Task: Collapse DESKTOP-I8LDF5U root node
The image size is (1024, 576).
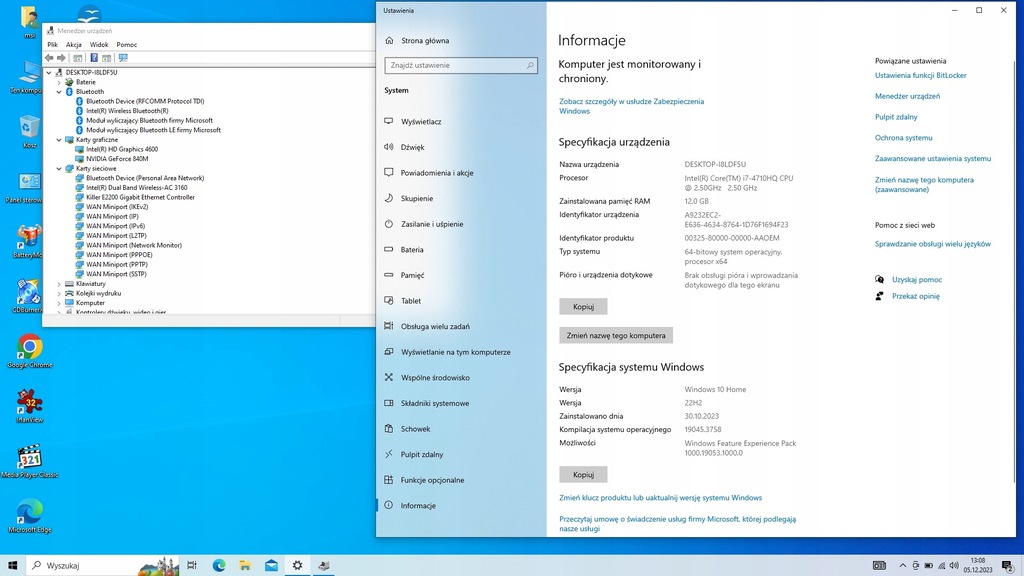Action: coord(49,72)
